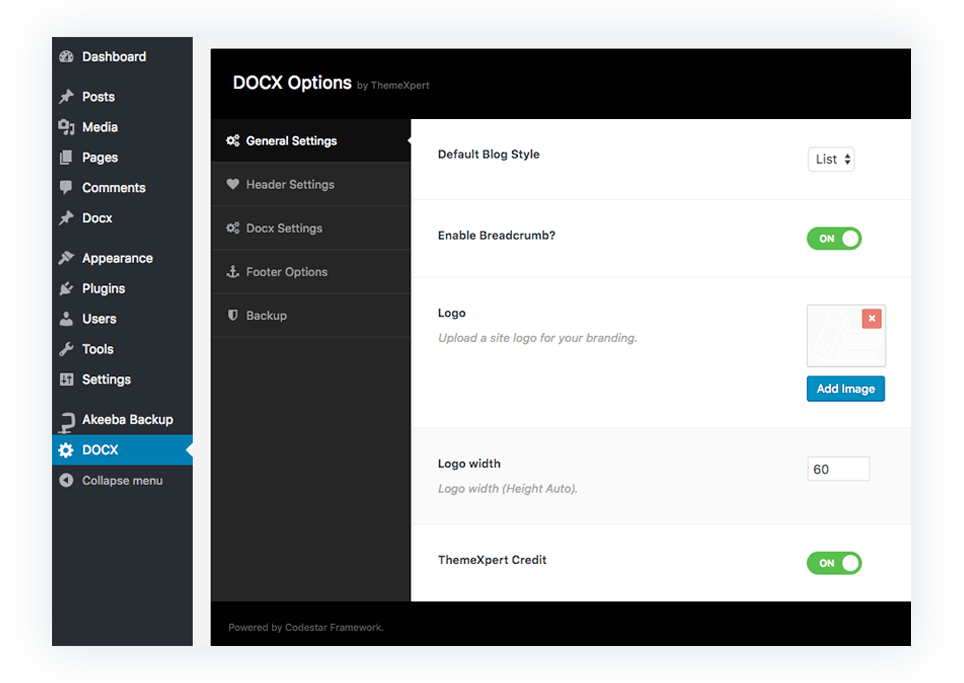Open the Comments menu item
Image resolution: width=964 pixels, height=683 pixels.
pos(122,188)
